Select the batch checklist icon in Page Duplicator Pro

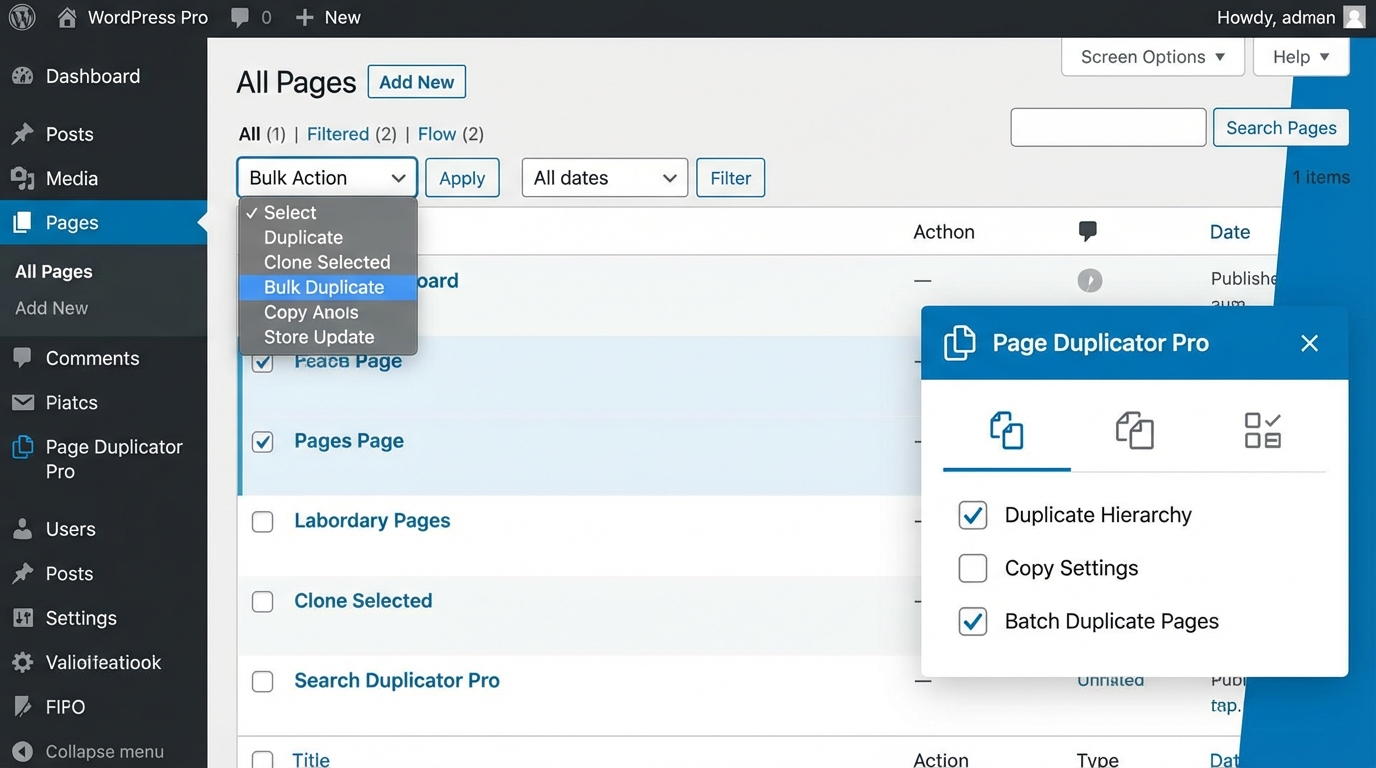point(1262,430)
